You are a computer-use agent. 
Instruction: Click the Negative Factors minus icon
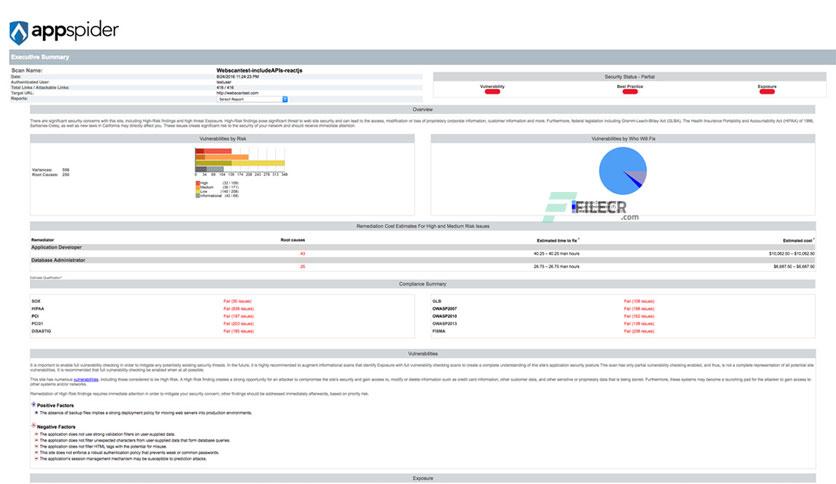[x=34, y=426]
